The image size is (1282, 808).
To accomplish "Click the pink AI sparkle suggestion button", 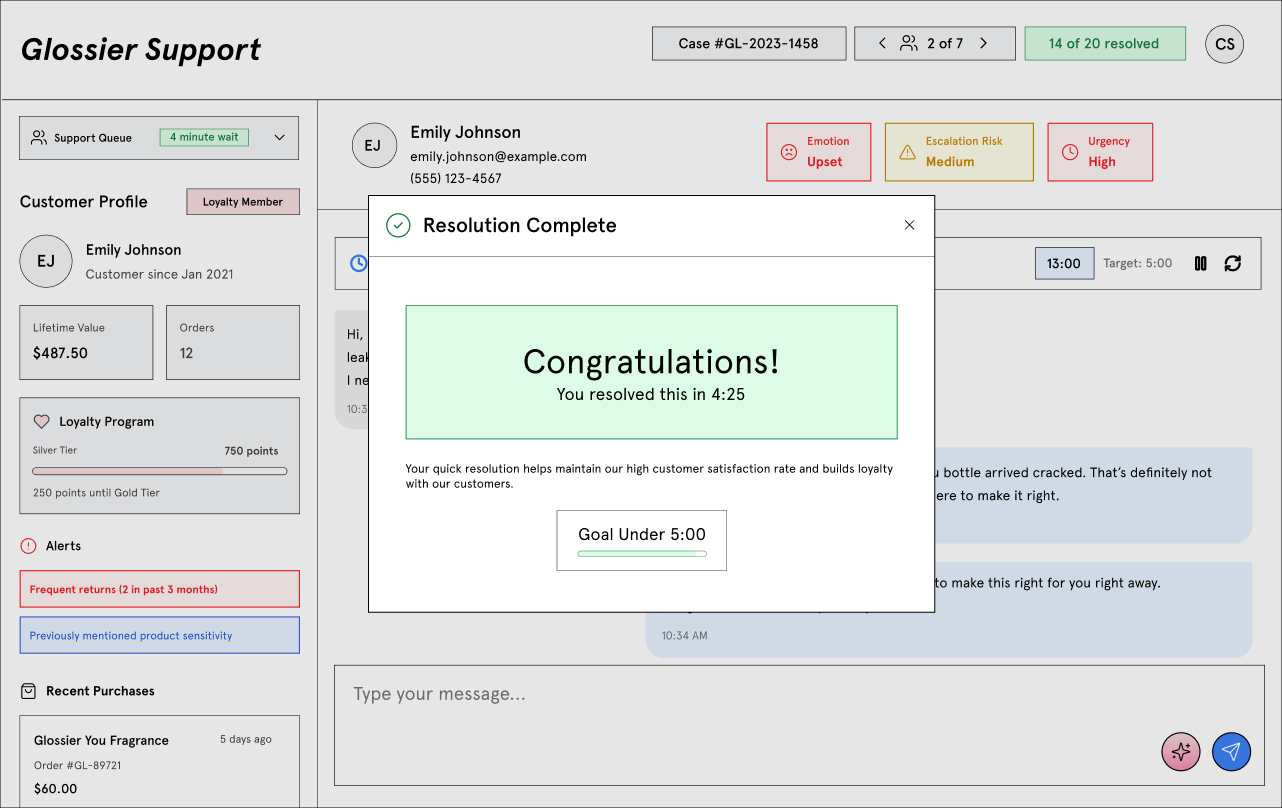I will click(1181, 751).
